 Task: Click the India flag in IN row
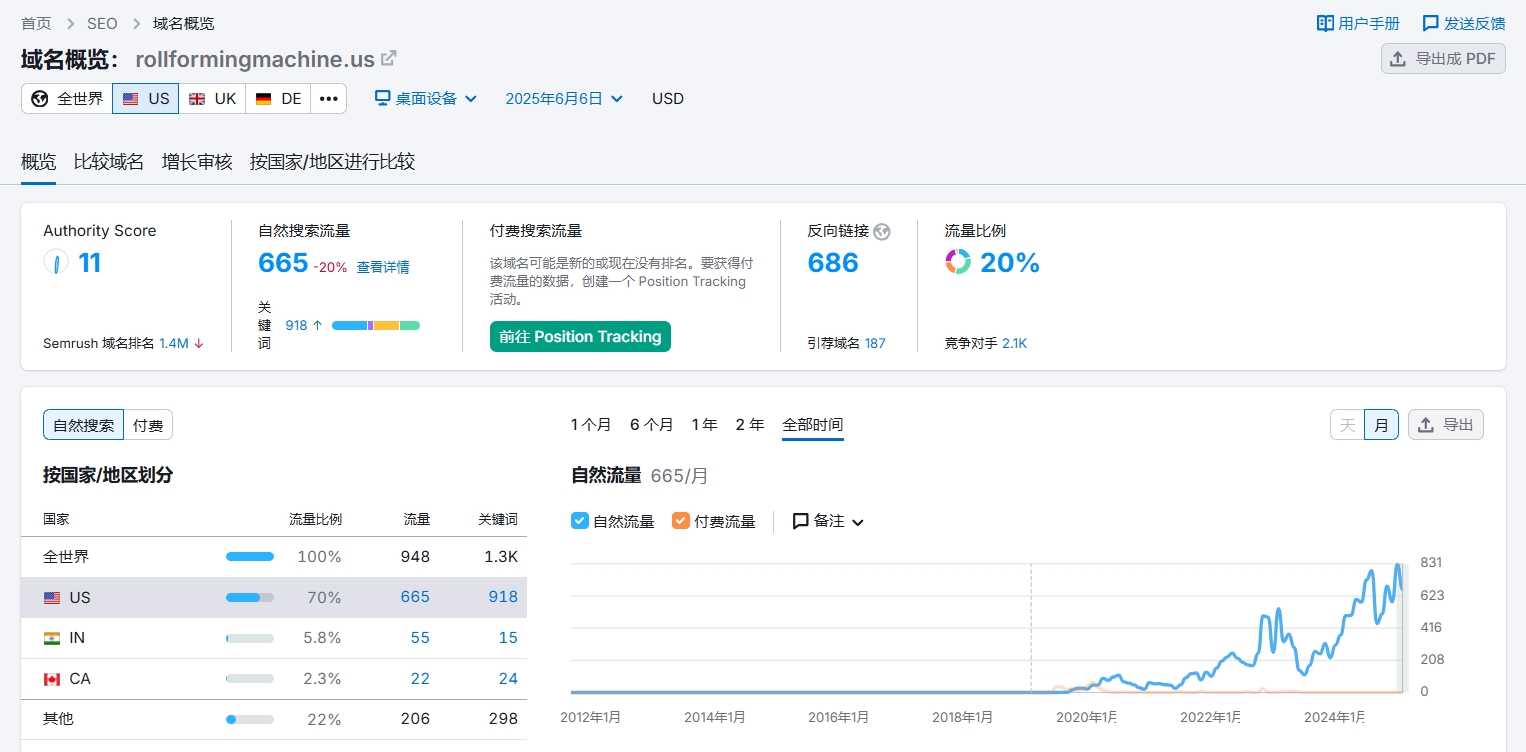pyautogui.click(x=52, y=638)
